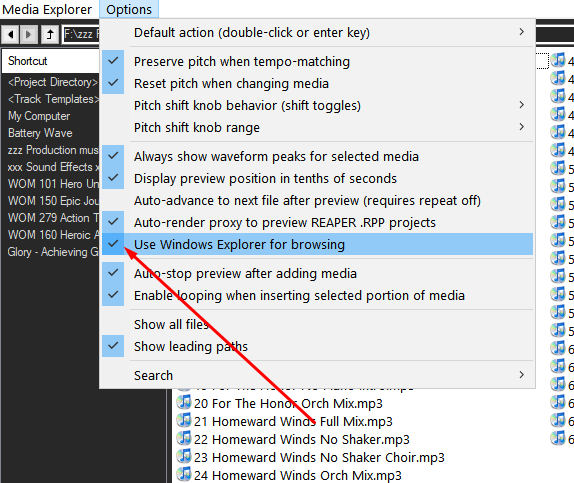Select 22 Homeward Winds No Shaker.mp3
Viewport: 574px width, 483px height.
pos(302,439)
